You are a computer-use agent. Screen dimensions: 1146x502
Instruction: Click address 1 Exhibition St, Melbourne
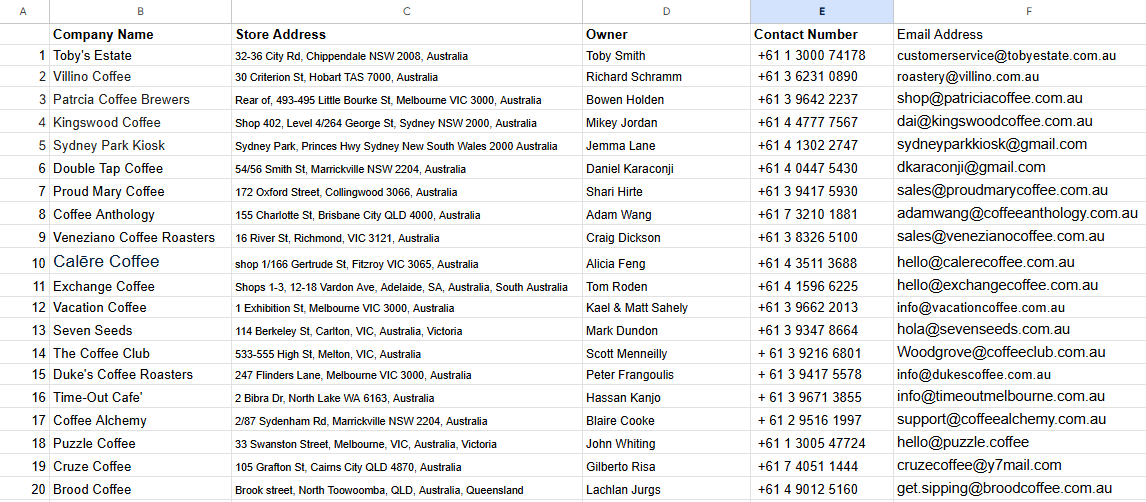coord(407,308)
